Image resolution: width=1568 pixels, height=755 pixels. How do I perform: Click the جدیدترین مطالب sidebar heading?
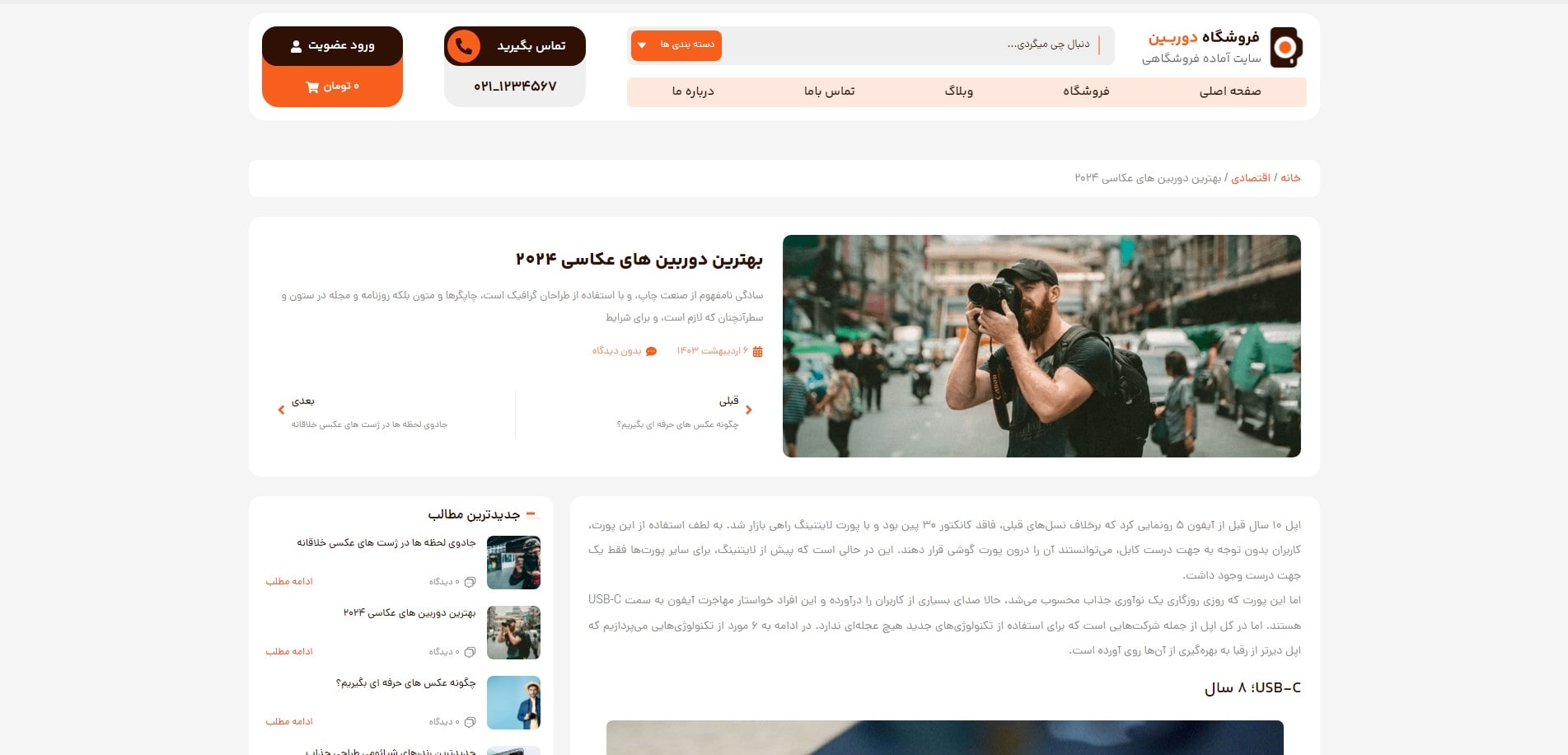(x=474, y=514)
